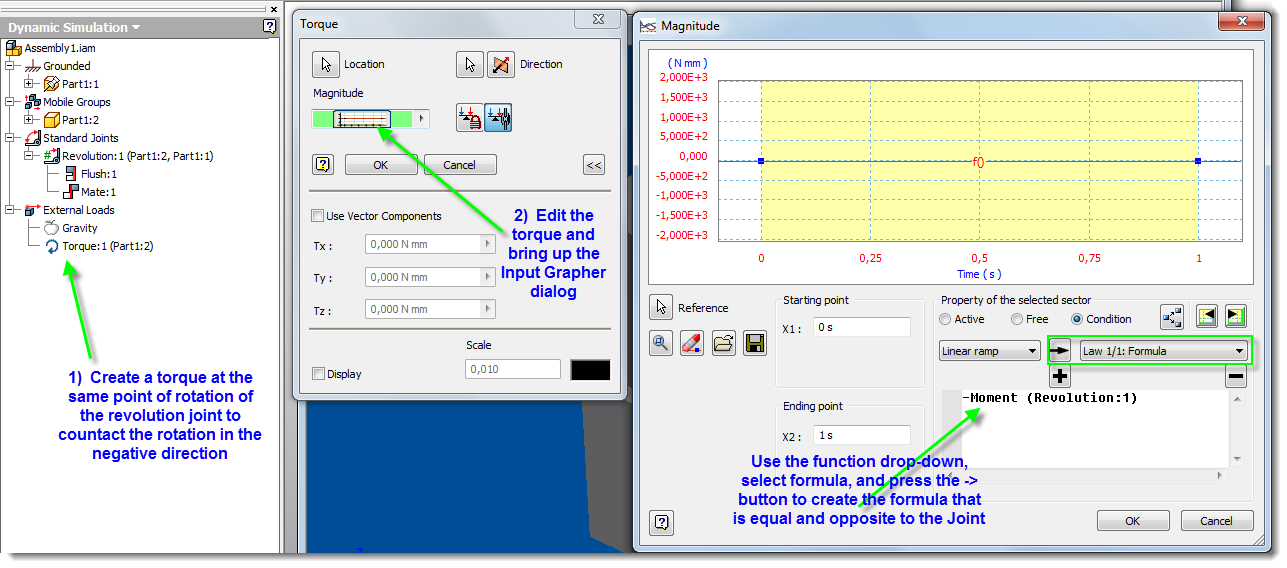Open the Linear ramp dropdown

pos(991,351)
